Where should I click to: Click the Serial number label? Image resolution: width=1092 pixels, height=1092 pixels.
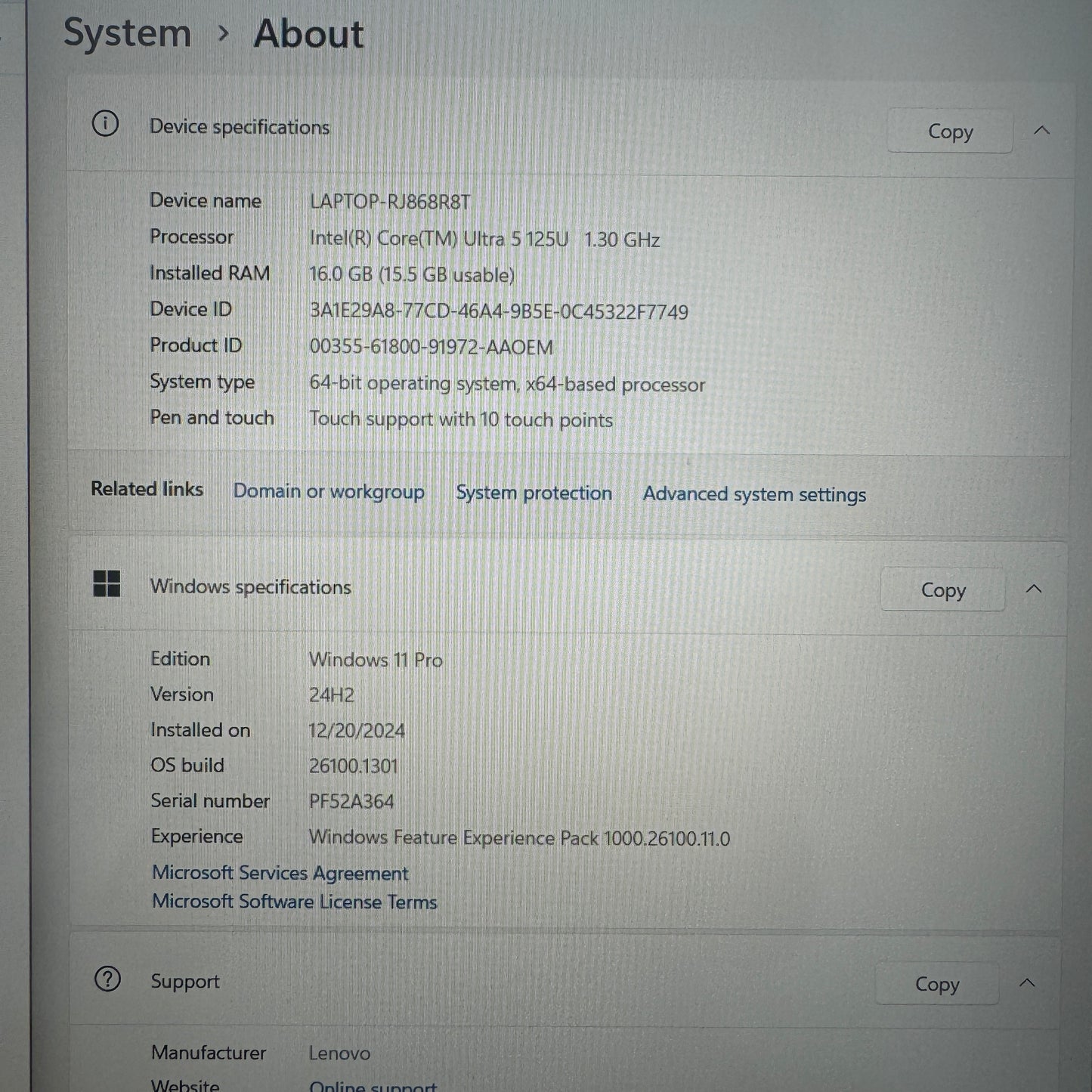point(210,800)
